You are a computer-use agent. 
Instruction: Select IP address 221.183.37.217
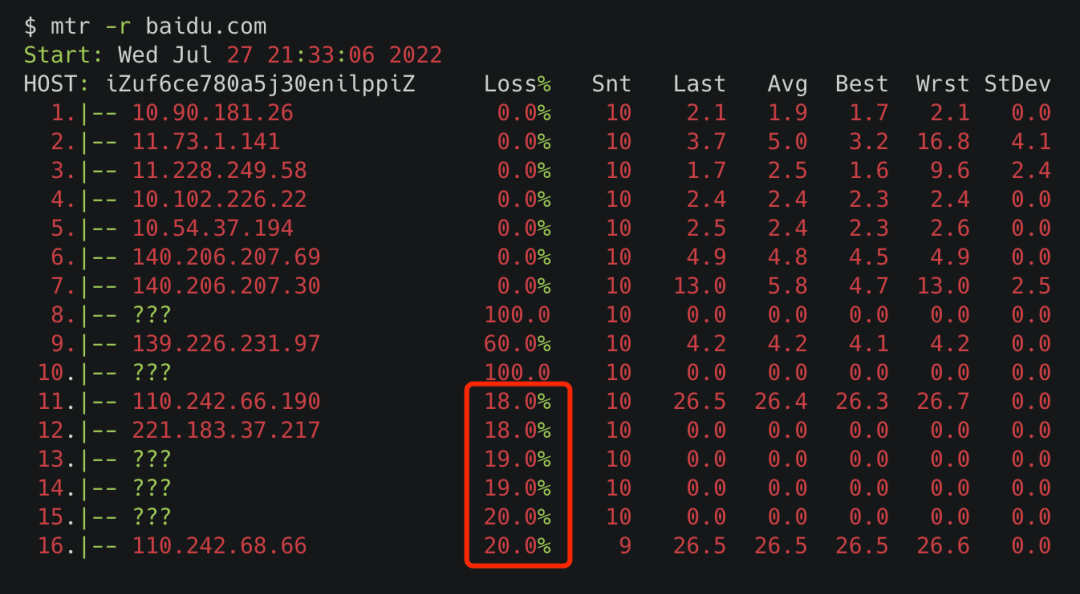click(227, 431)
